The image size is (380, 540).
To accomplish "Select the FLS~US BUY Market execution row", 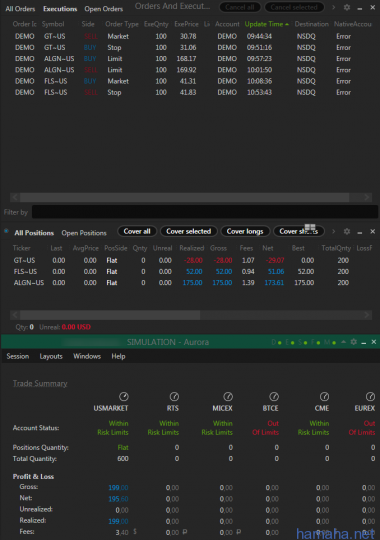I will click(x=190, y=81).
